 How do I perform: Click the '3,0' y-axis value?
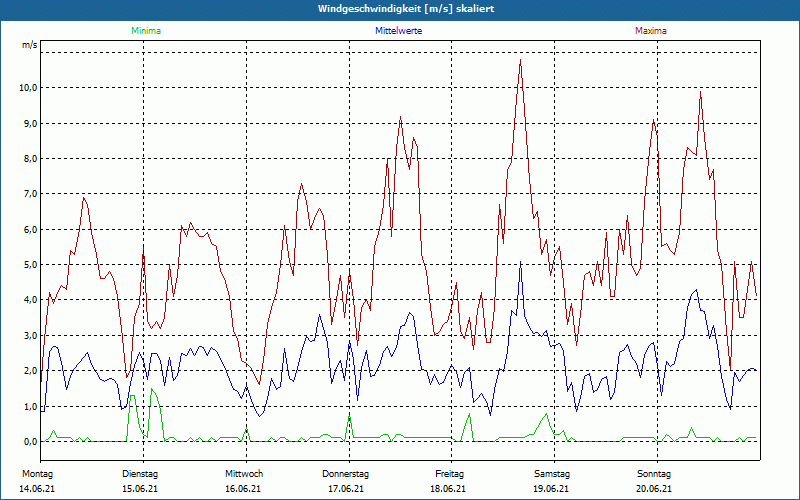(31, 336)
